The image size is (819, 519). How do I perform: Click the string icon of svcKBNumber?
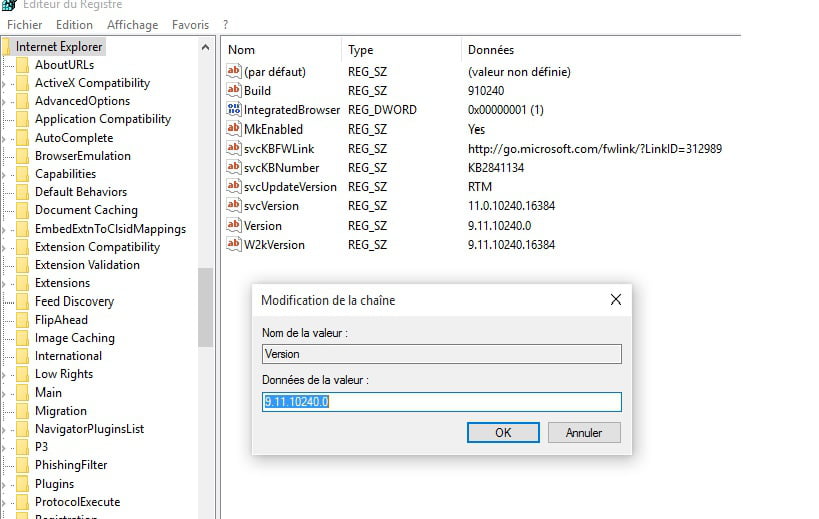(x=233, y=167)
